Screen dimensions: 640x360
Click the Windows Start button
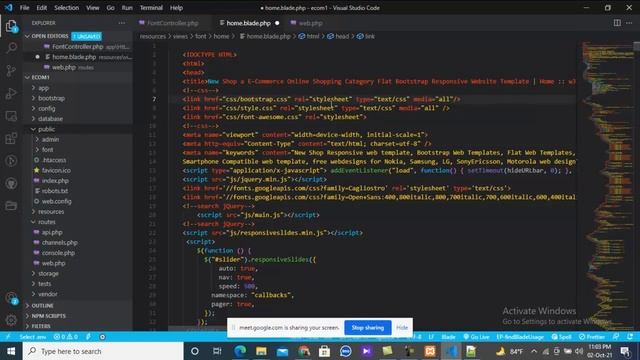click(11, 351)
